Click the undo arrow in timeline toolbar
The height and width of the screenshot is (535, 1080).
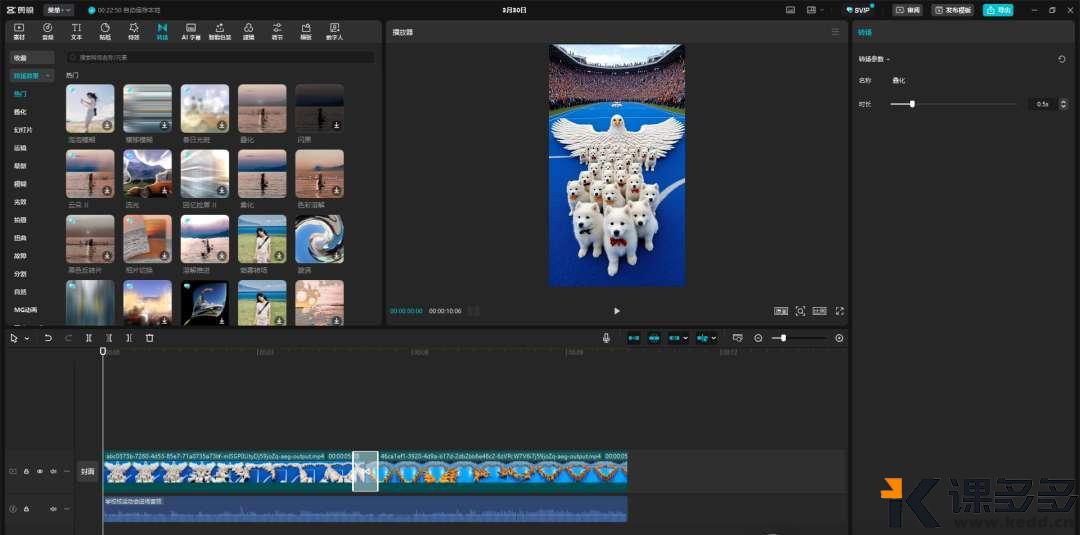tap(47, 338)
